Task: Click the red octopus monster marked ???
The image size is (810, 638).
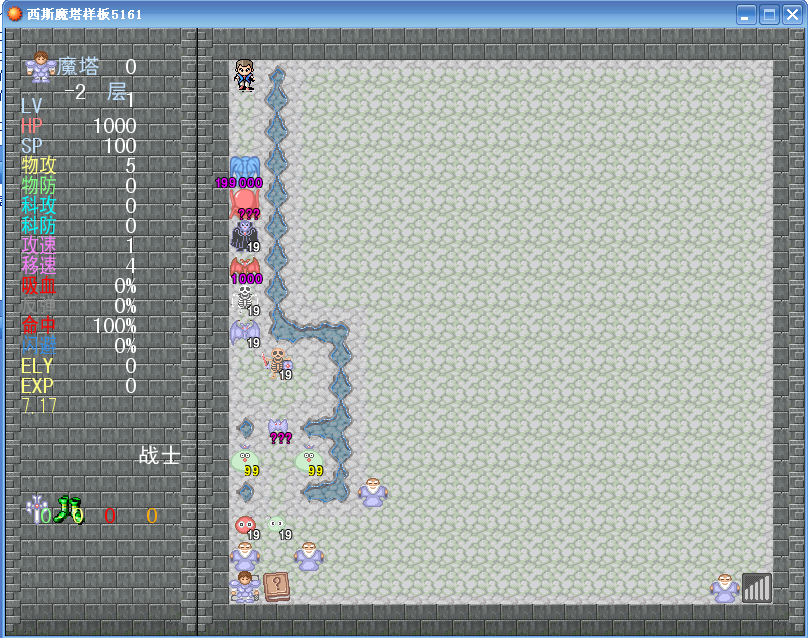Action: coord(245,204)
